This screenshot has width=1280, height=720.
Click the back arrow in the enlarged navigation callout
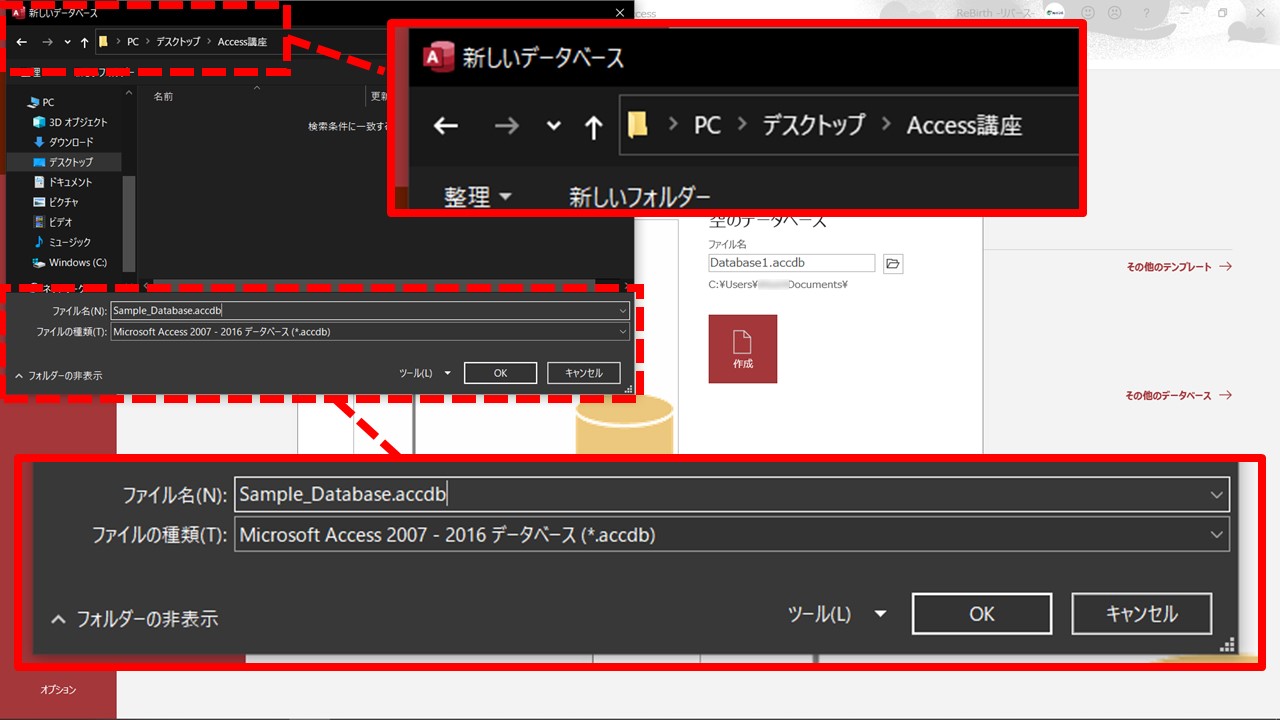click(x=445, y=126)
